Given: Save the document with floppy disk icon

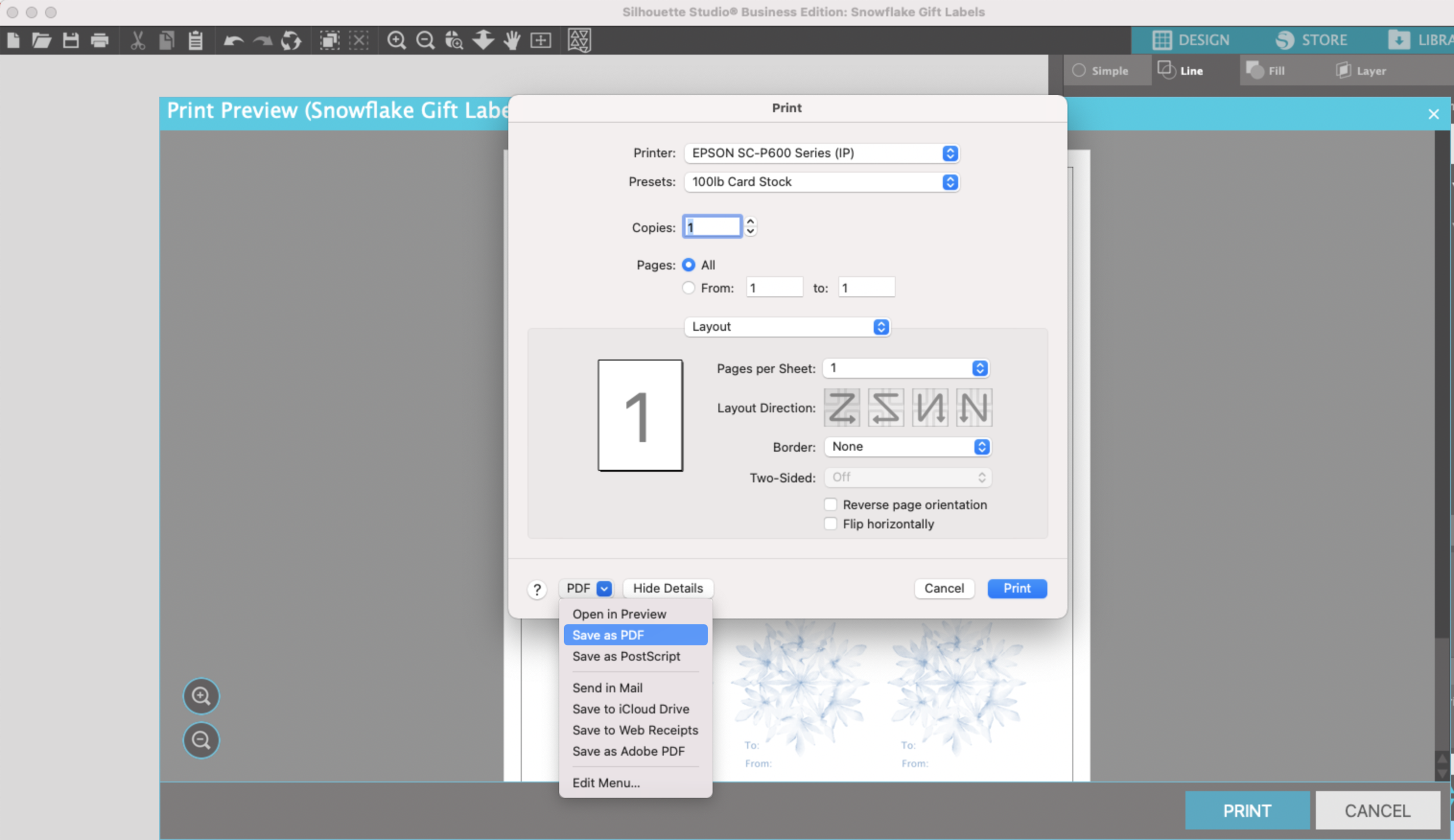Looking at the screenshot, I should [71, 40].
